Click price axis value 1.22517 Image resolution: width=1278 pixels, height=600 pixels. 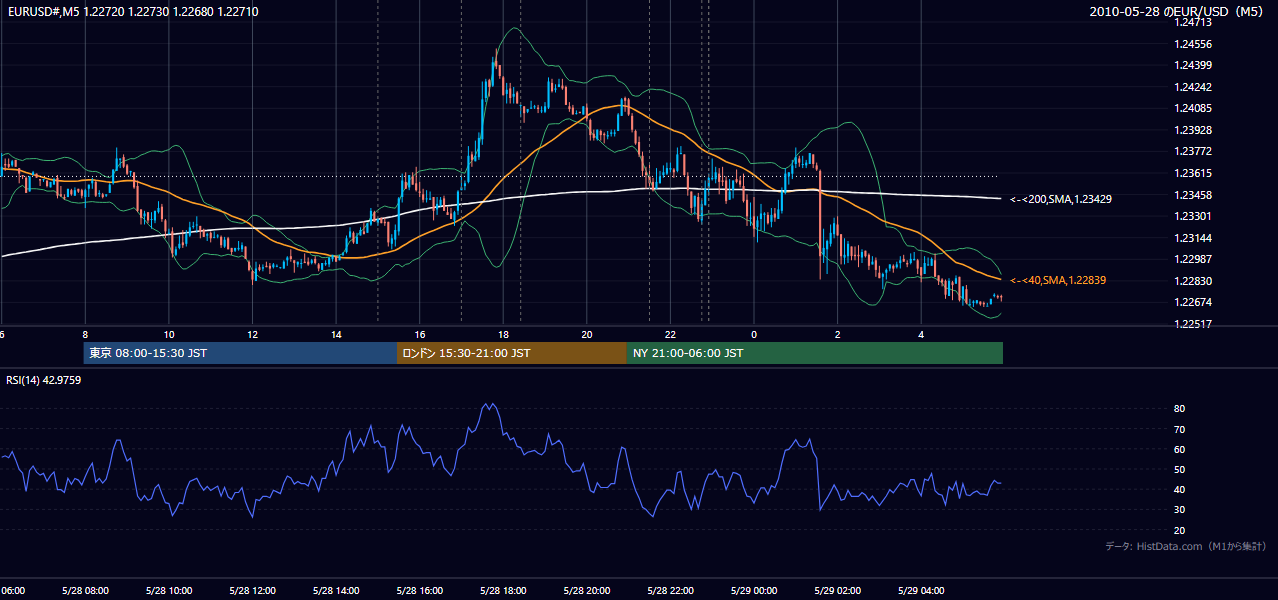1195,324
